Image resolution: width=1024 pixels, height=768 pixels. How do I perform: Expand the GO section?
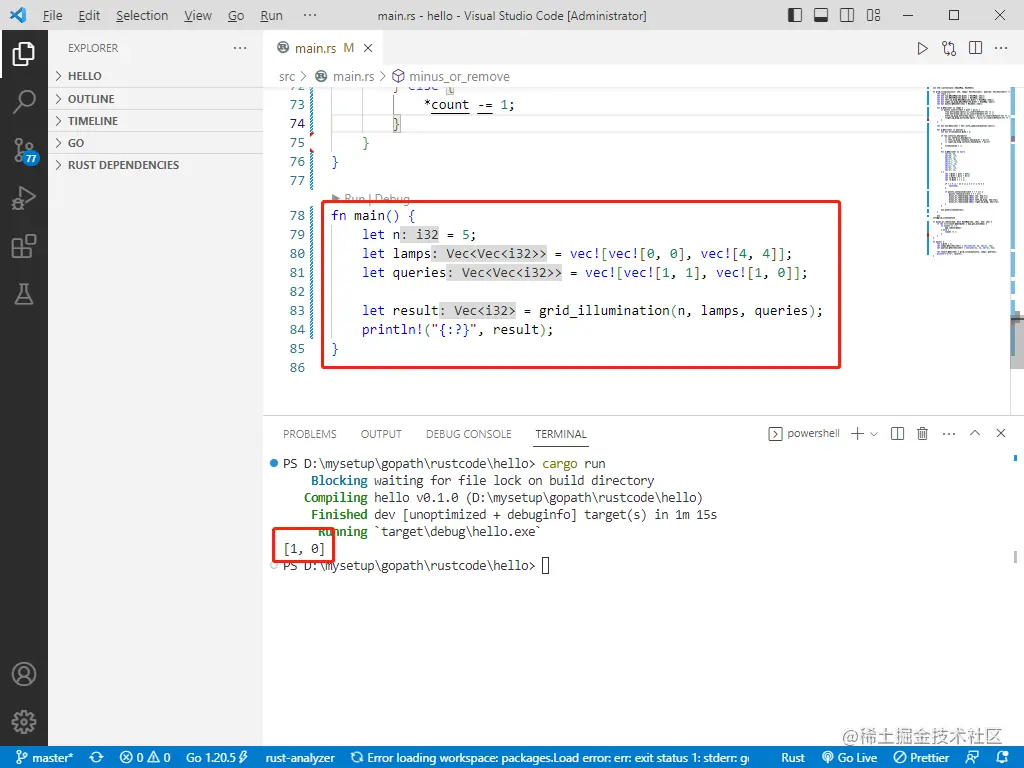click(x=155, y=143)
